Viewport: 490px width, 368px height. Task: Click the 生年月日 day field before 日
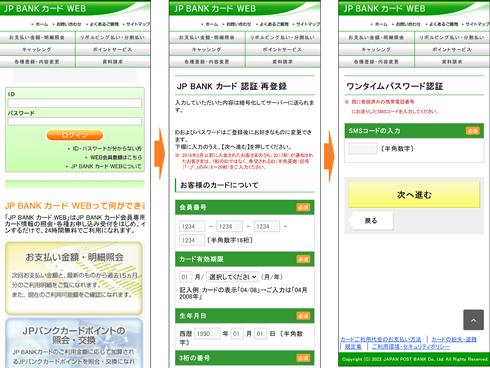click(x=261, y=334)
